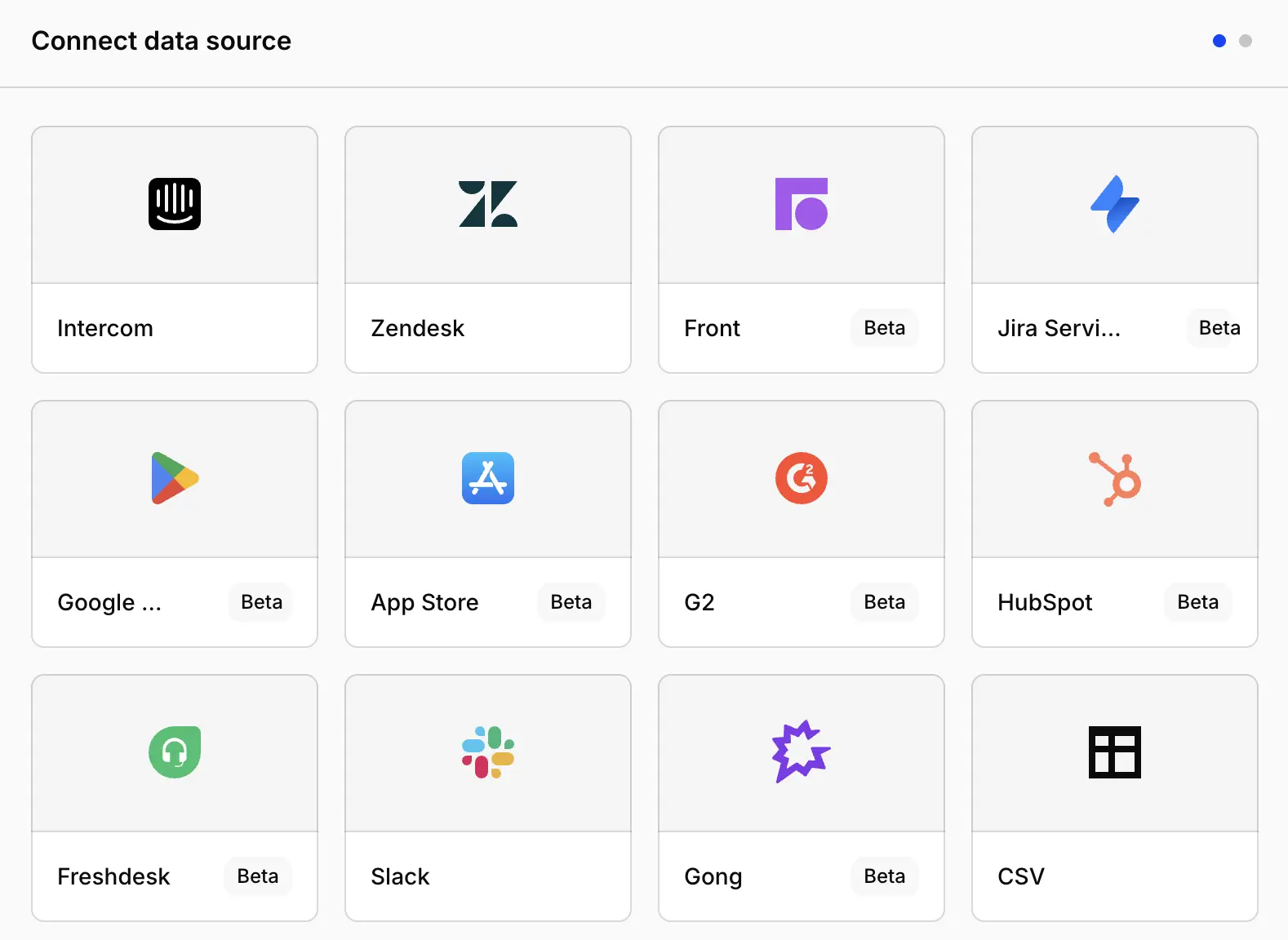The width and height of the screenshot is (1288, 940).
Task: Click the Front card name
Action: coord(712,328)
